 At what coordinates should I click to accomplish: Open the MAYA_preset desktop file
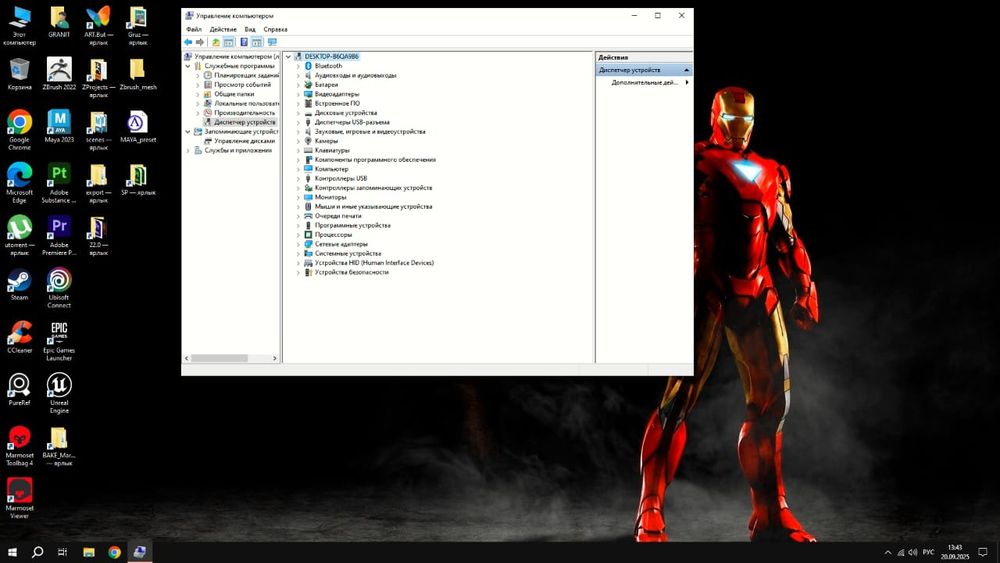(138, 126)
